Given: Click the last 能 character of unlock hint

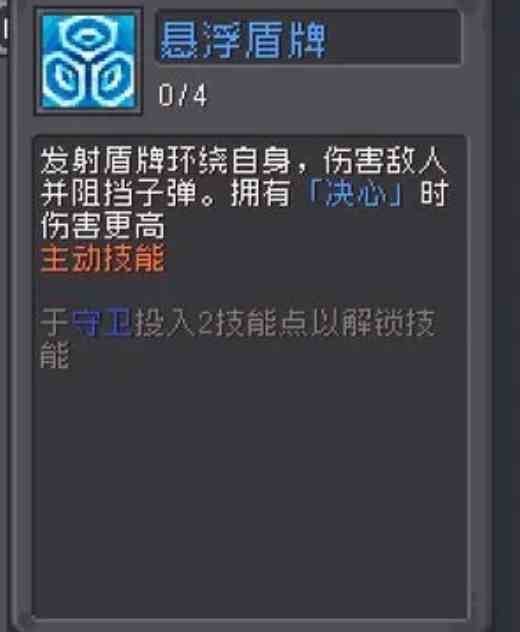Looking at the screenshot, I should click(55, 356).
